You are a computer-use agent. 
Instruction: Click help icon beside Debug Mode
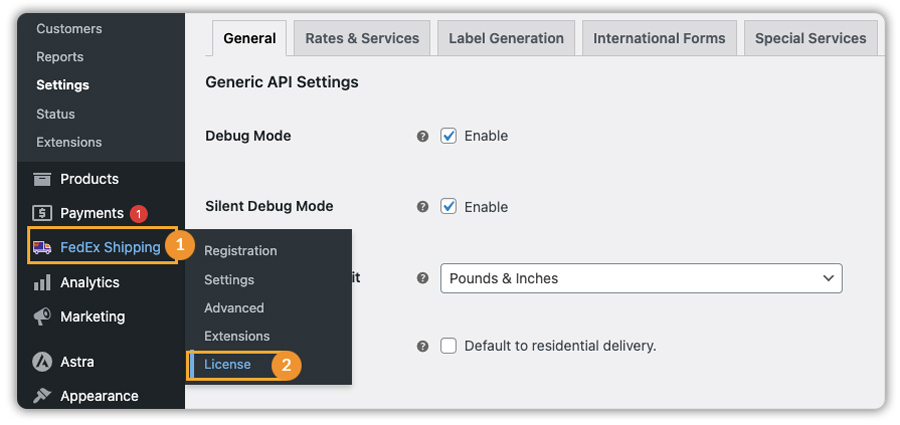click(422, 136)
